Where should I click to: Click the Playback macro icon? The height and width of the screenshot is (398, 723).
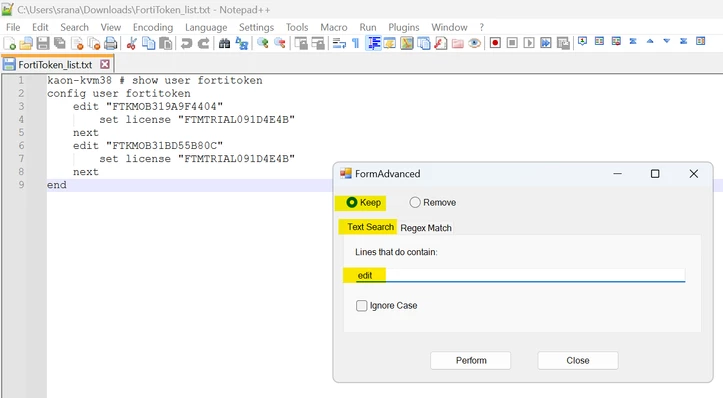pyautogui.click(x=529, y=43)
